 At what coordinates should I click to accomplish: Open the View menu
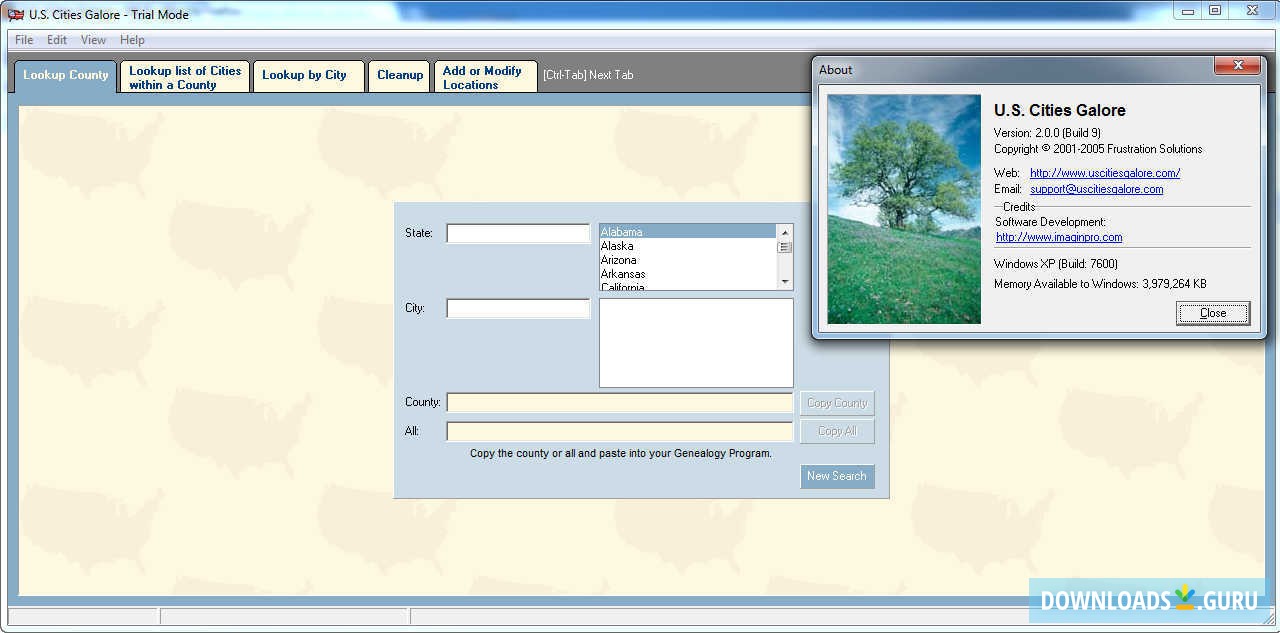point(93,40)
